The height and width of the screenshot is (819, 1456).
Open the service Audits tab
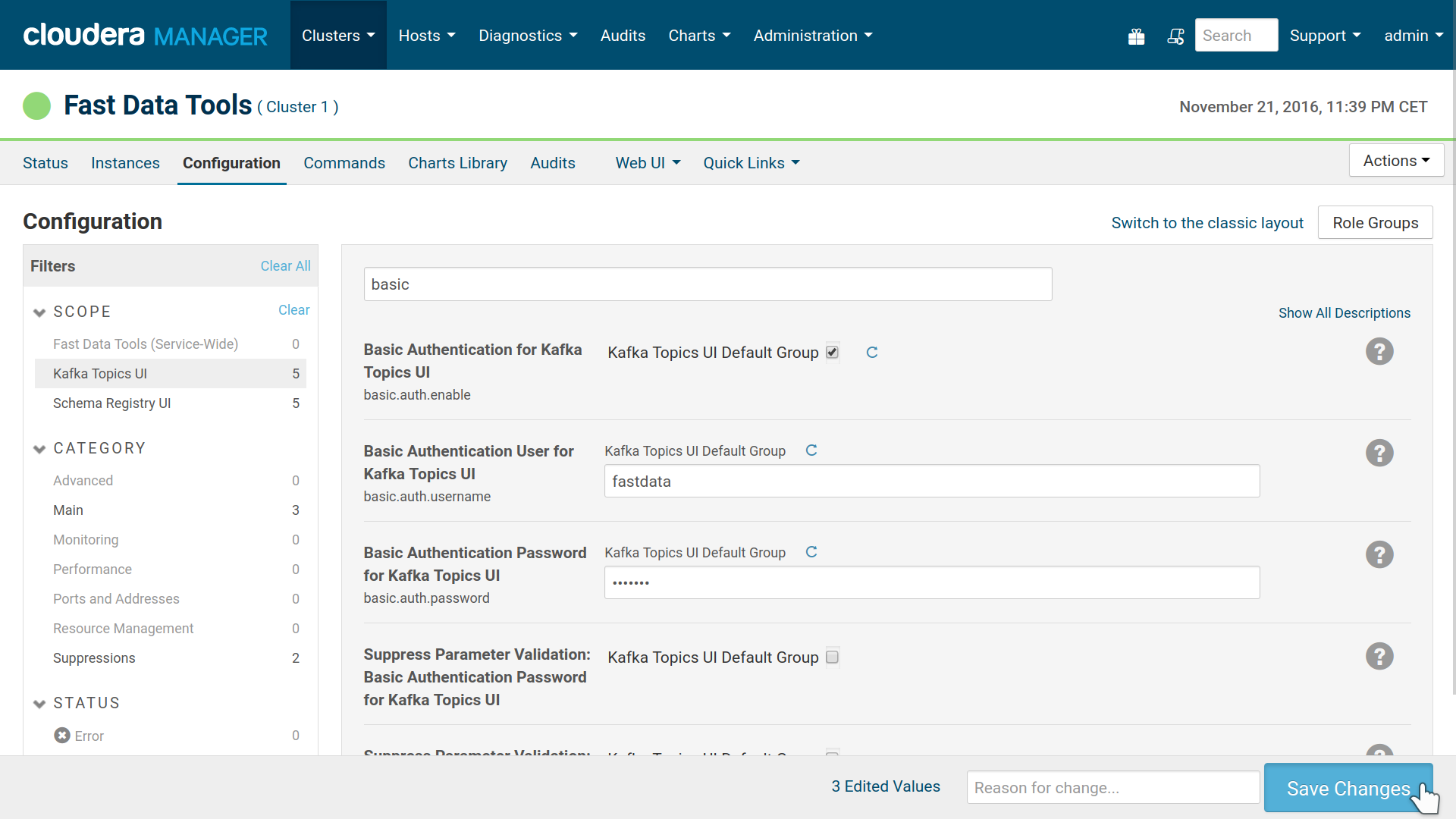pyautogui.click(x=553, y=163)
